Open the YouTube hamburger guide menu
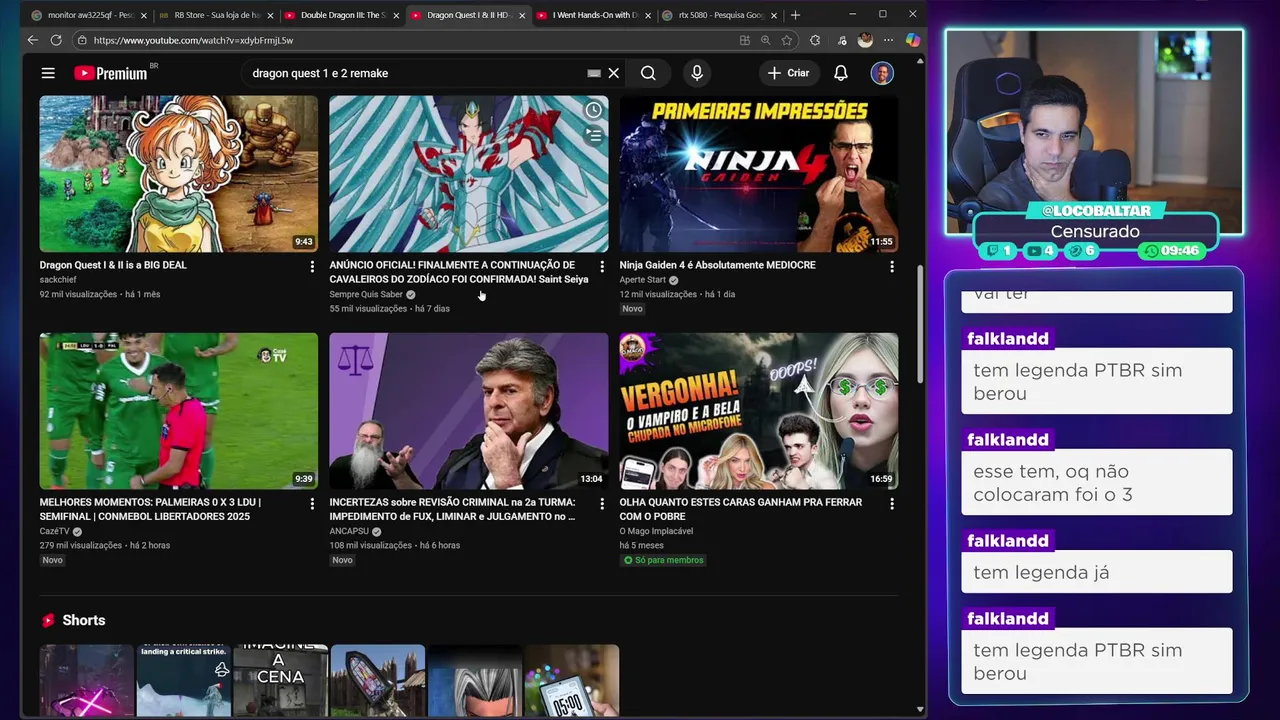Viewport: 1280px width, 720px height. [48, 73]
